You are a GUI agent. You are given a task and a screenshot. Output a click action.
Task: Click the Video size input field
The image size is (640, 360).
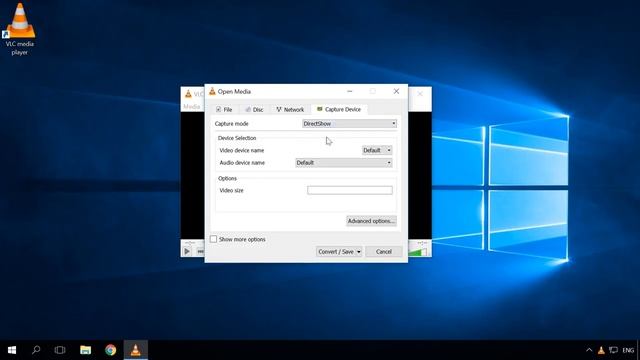click(350, 190)
